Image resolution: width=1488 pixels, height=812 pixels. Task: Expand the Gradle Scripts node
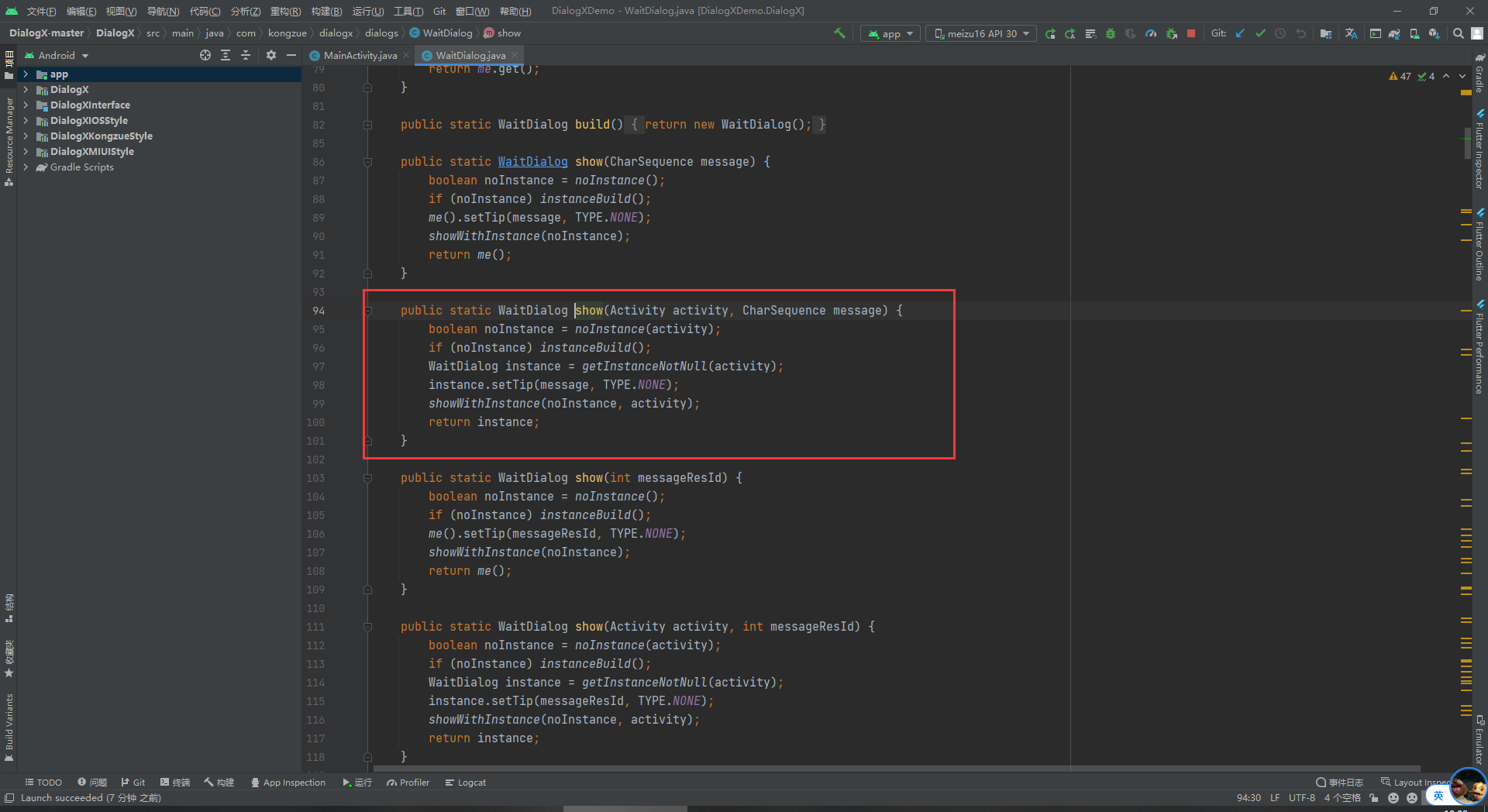click(x=26, y=167)
